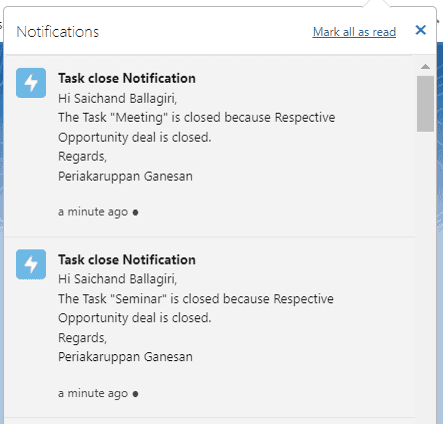Screen dimensions: 443x424
Task: Click the Notifications panel heading
Action: 58,32
